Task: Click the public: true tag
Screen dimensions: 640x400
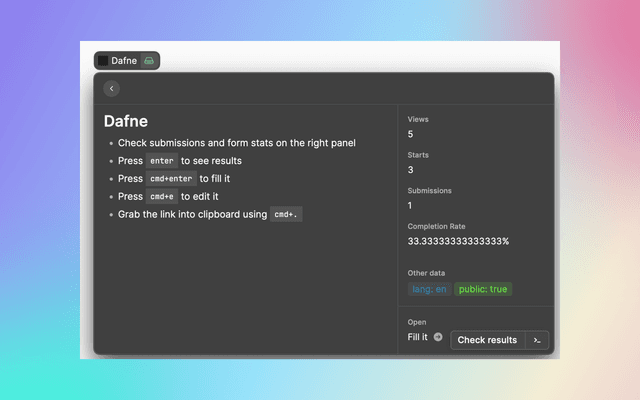Action: point(483,289)
